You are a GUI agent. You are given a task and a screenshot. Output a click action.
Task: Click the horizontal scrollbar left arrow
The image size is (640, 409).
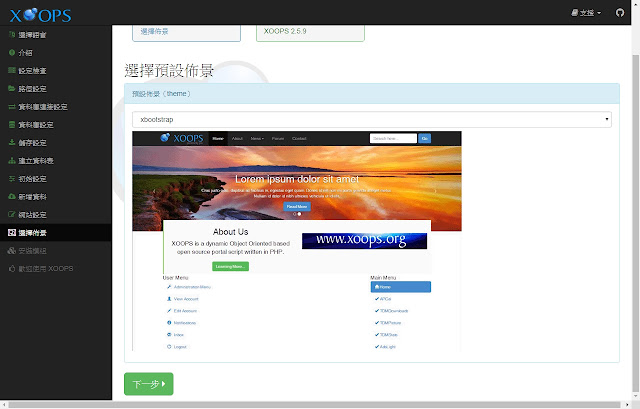[x=4, y=405]
